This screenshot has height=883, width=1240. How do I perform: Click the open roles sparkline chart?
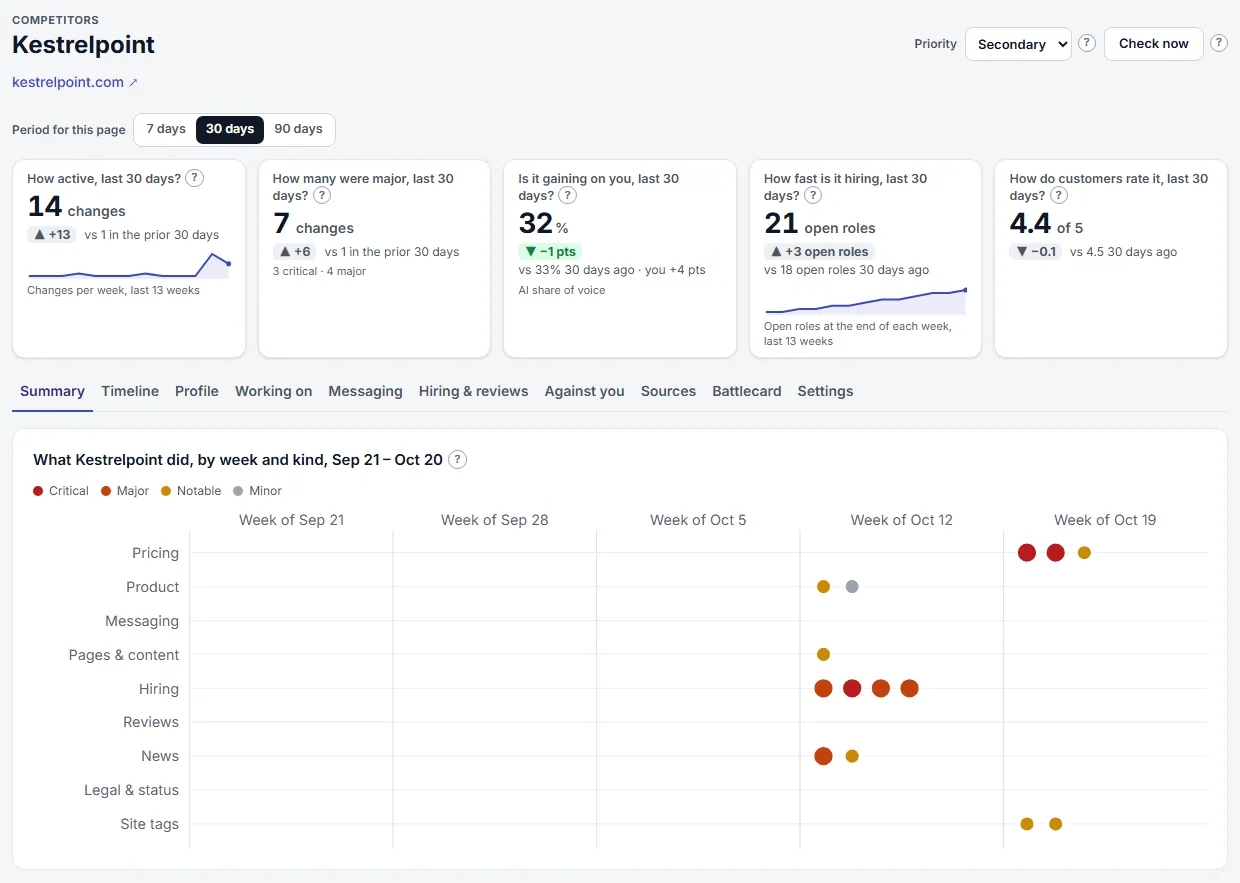(x=866, y=300)
